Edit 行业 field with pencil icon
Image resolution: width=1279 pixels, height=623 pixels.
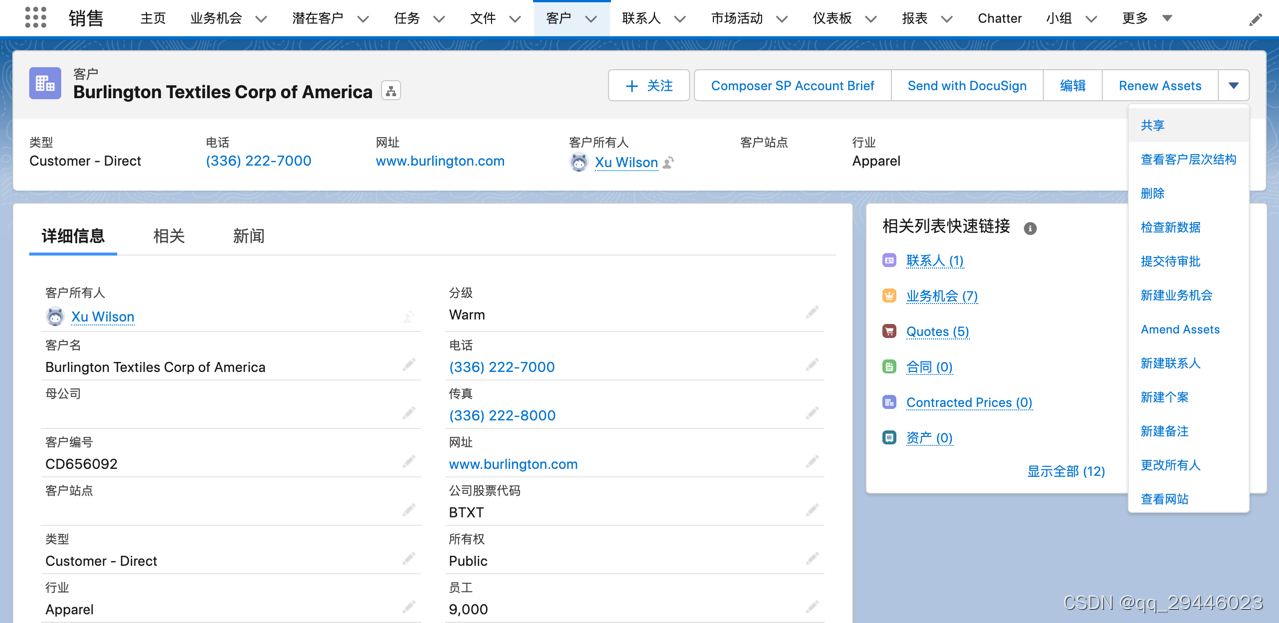pos(409,607)
